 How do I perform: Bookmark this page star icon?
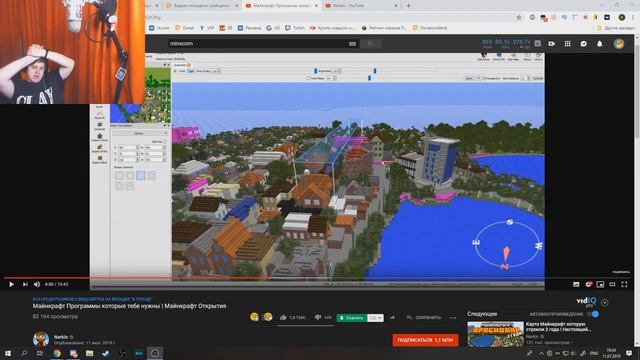(x=519, y=17)
